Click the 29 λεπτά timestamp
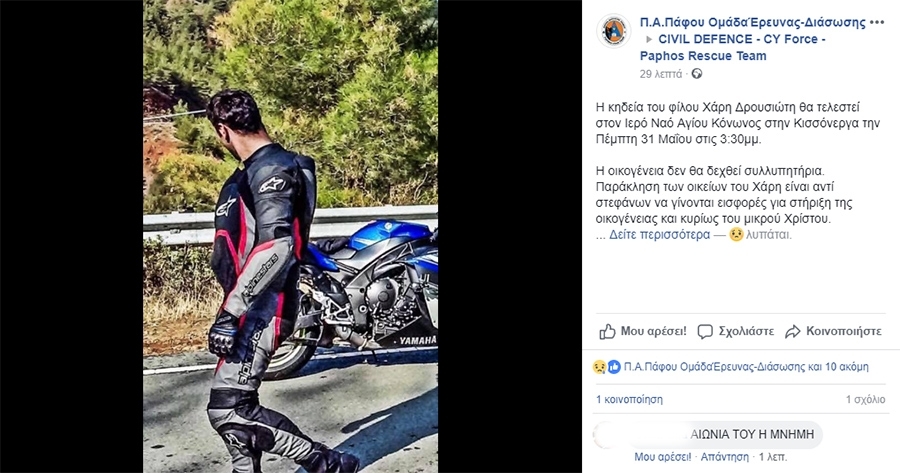 (x=661, y=74)
